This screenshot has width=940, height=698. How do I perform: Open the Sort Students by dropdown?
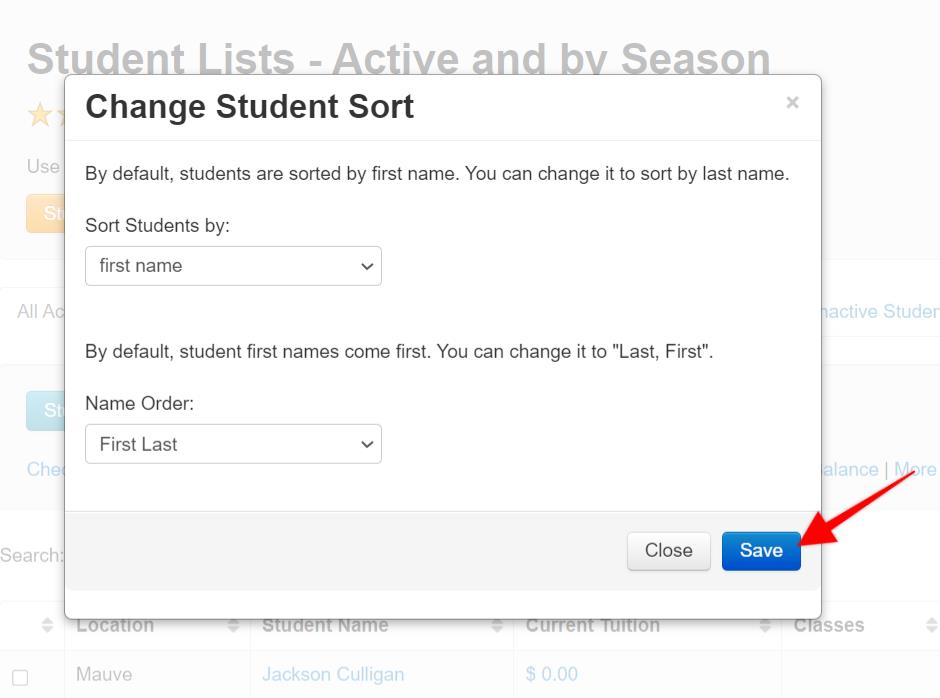(233, 266)
